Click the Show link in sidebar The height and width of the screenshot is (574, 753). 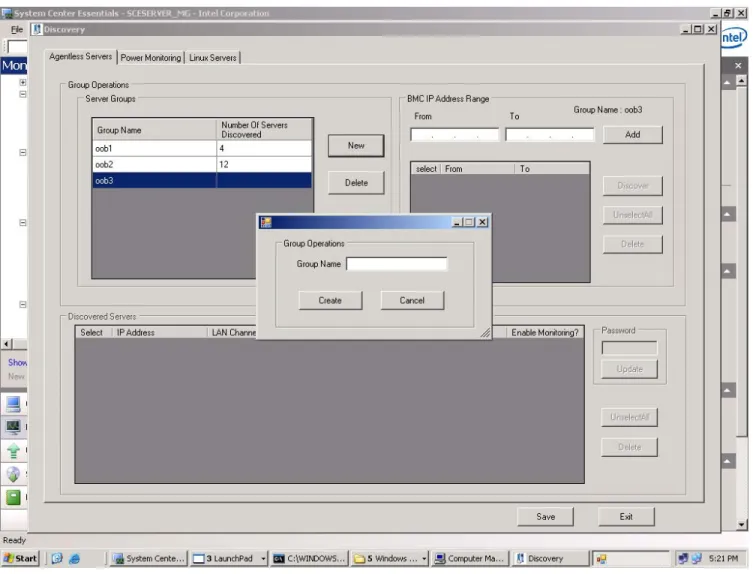tap(17, 363)
